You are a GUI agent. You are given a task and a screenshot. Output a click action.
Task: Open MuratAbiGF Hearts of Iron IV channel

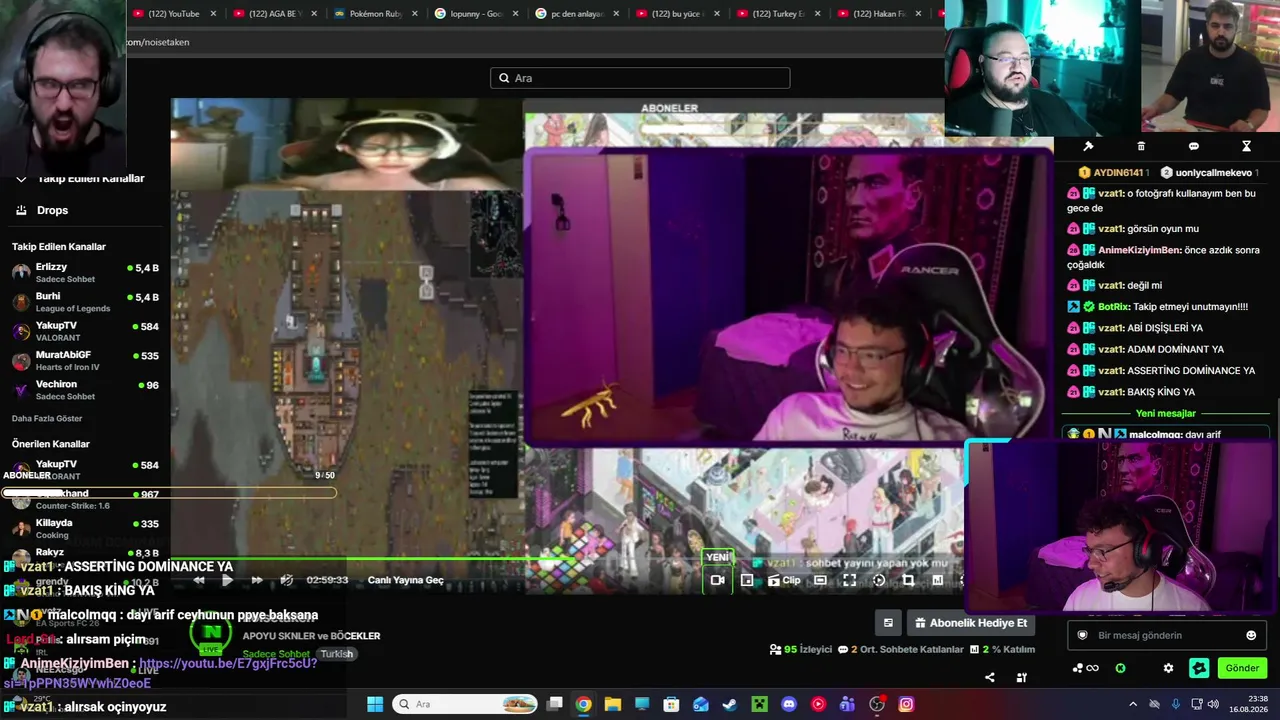pyautogui.click(x=85, y=360)
